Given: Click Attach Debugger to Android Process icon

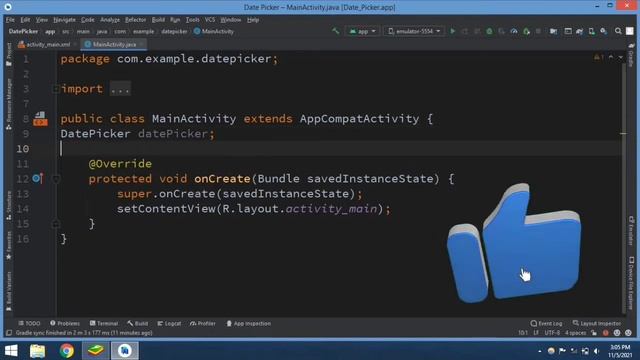Looking at the screenshot, I should (527, 31).
